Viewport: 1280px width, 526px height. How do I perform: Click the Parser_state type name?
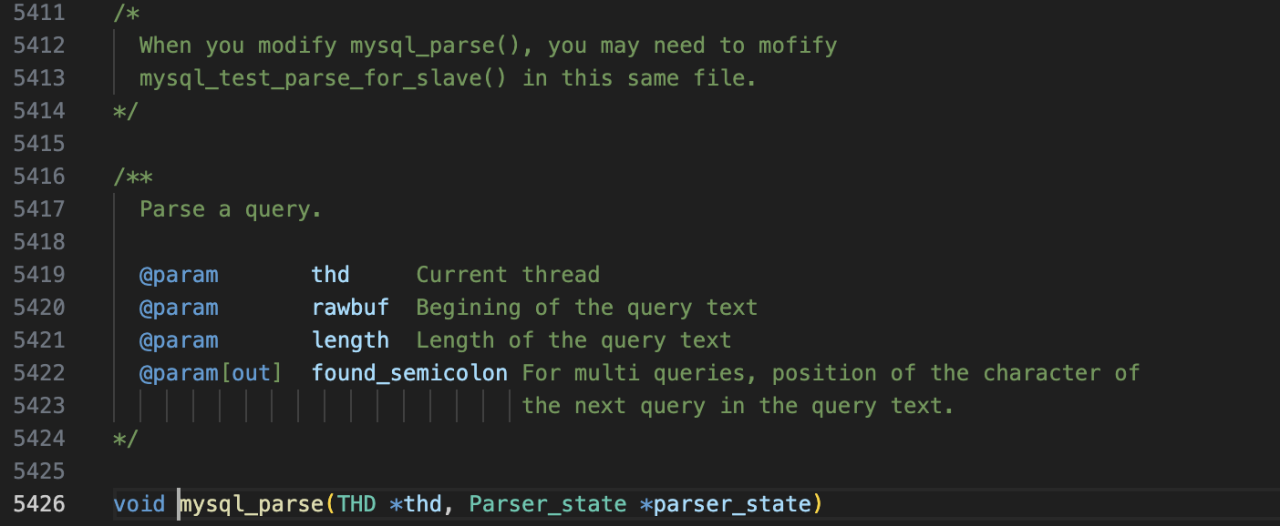[x=548, y=504]
